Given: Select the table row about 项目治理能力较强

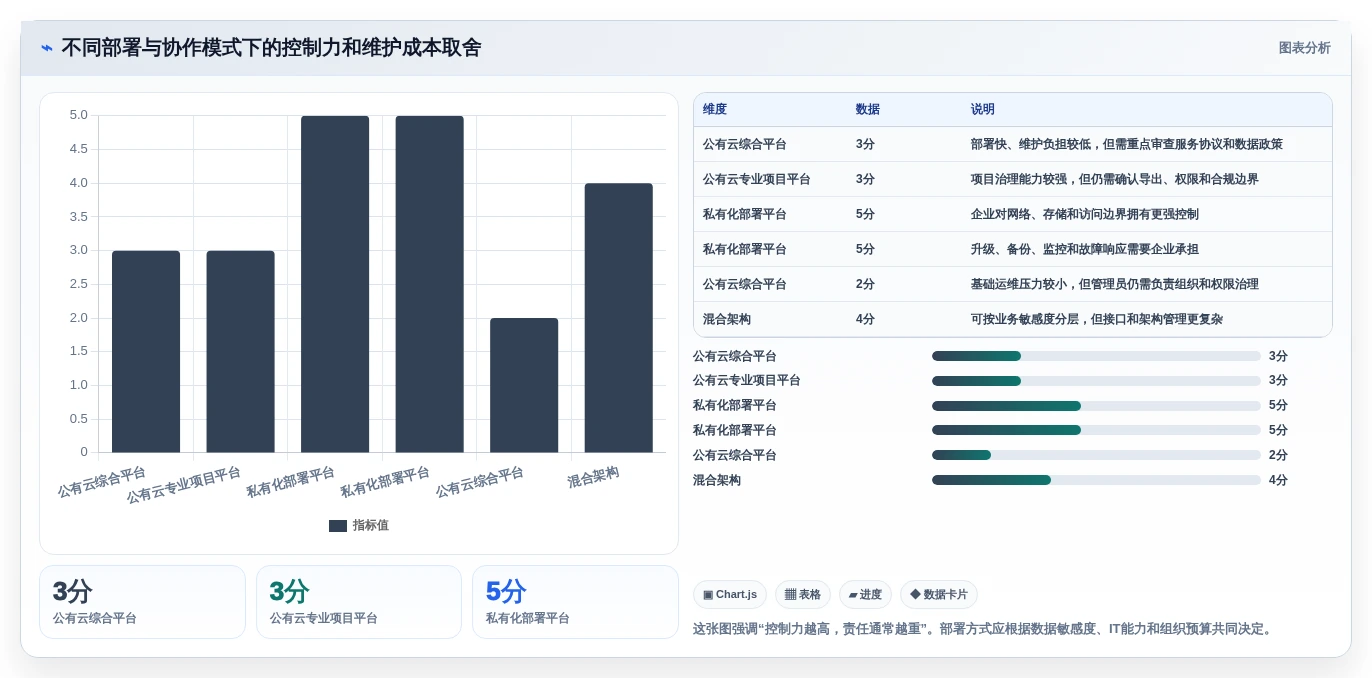Looking at the screenshot, I should pos(1012,179).
